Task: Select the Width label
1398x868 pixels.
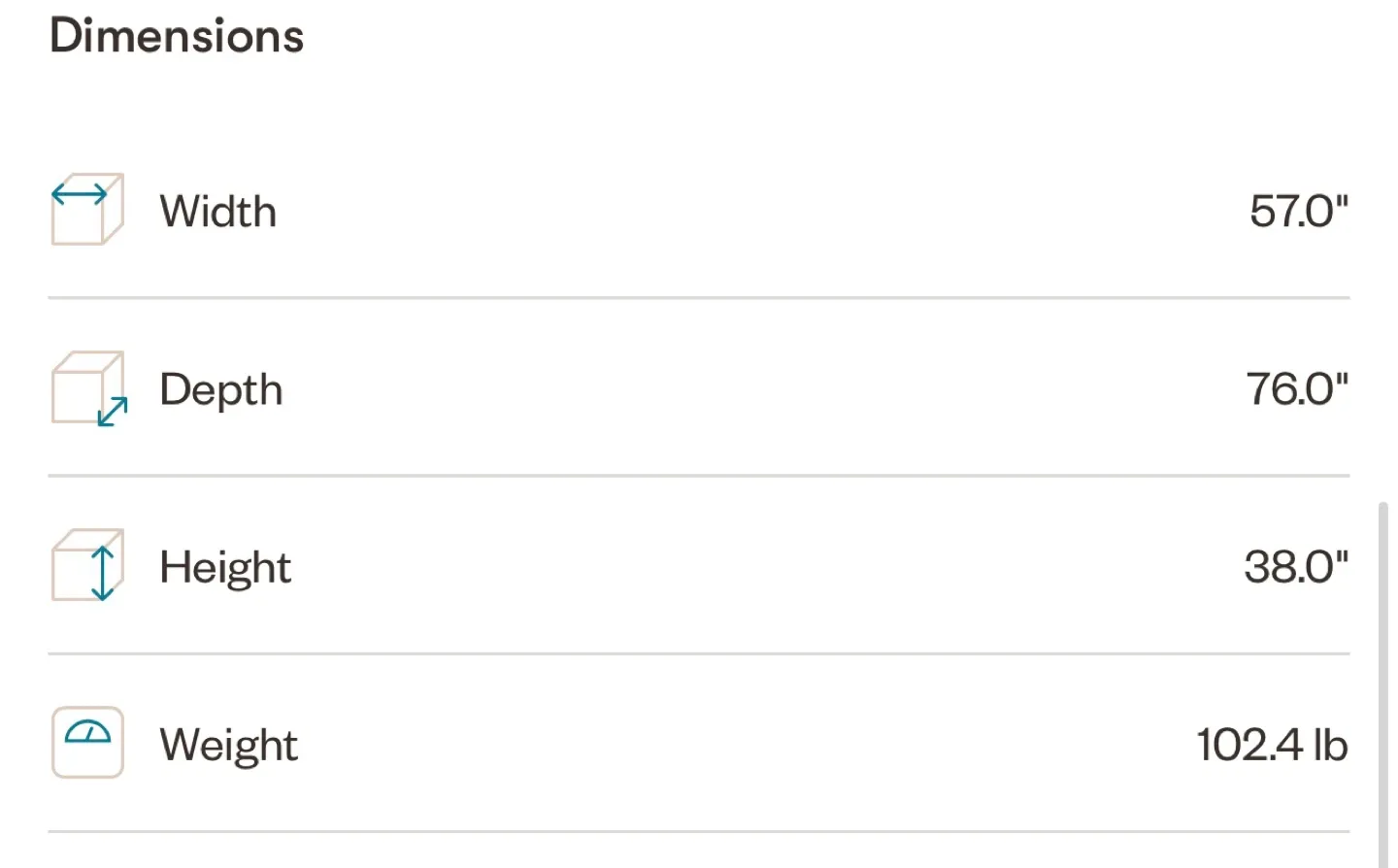Action: [218, 212]
